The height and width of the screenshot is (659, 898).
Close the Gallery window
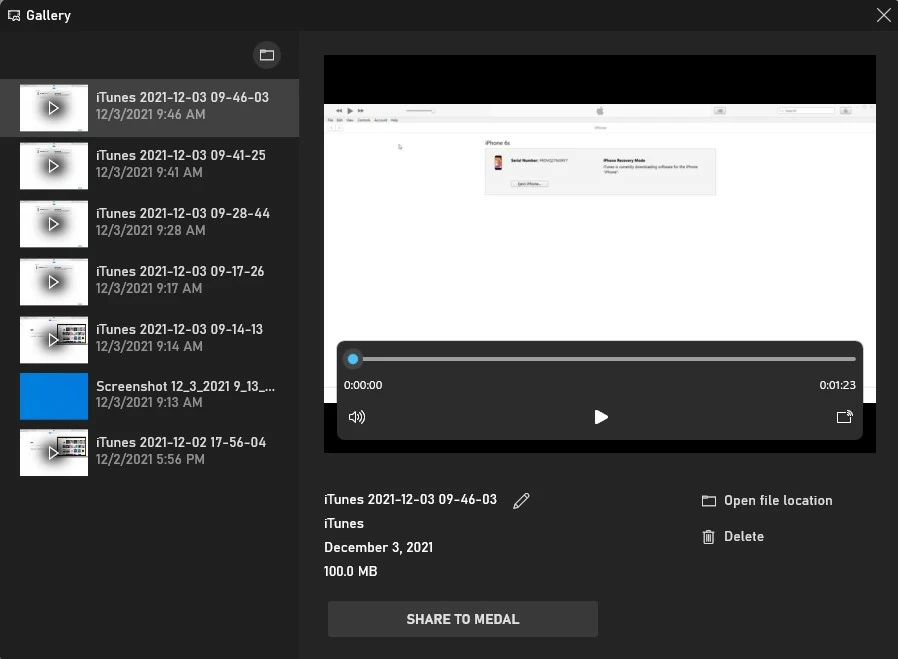tap(883, 15)
